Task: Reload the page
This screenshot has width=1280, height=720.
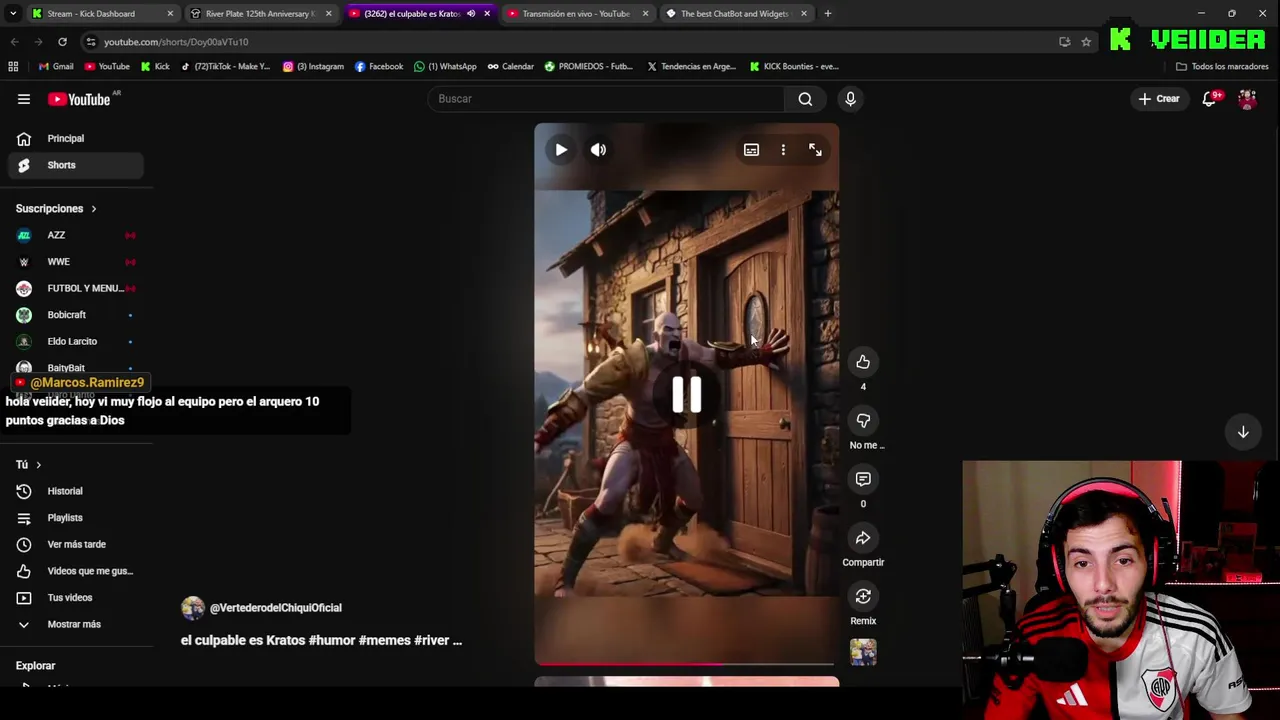Action: pyautogui.click(x=62, y=42)
